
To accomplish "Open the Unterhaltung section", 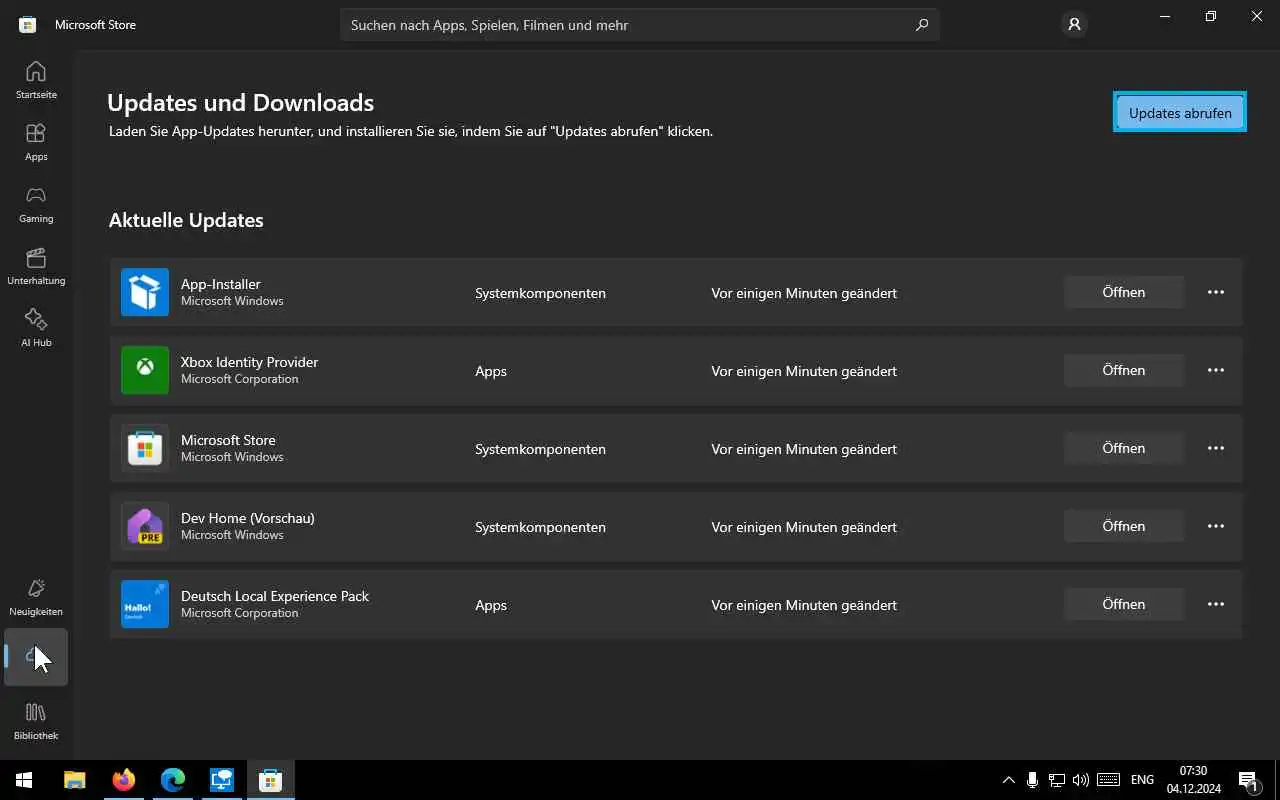I will 36,266.
